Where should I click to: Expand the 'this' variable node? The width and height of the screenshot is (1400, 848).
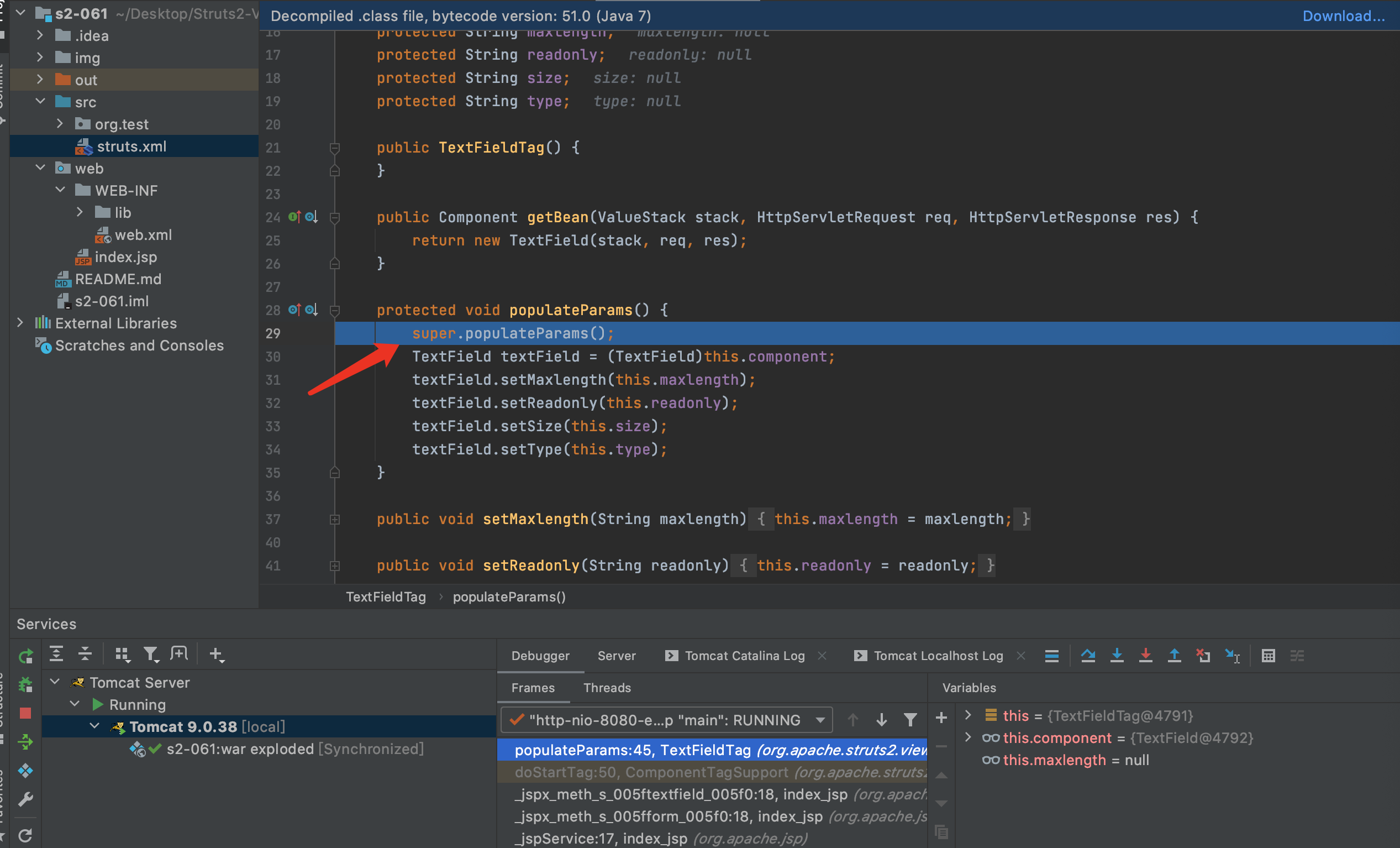tap(968, 715)
